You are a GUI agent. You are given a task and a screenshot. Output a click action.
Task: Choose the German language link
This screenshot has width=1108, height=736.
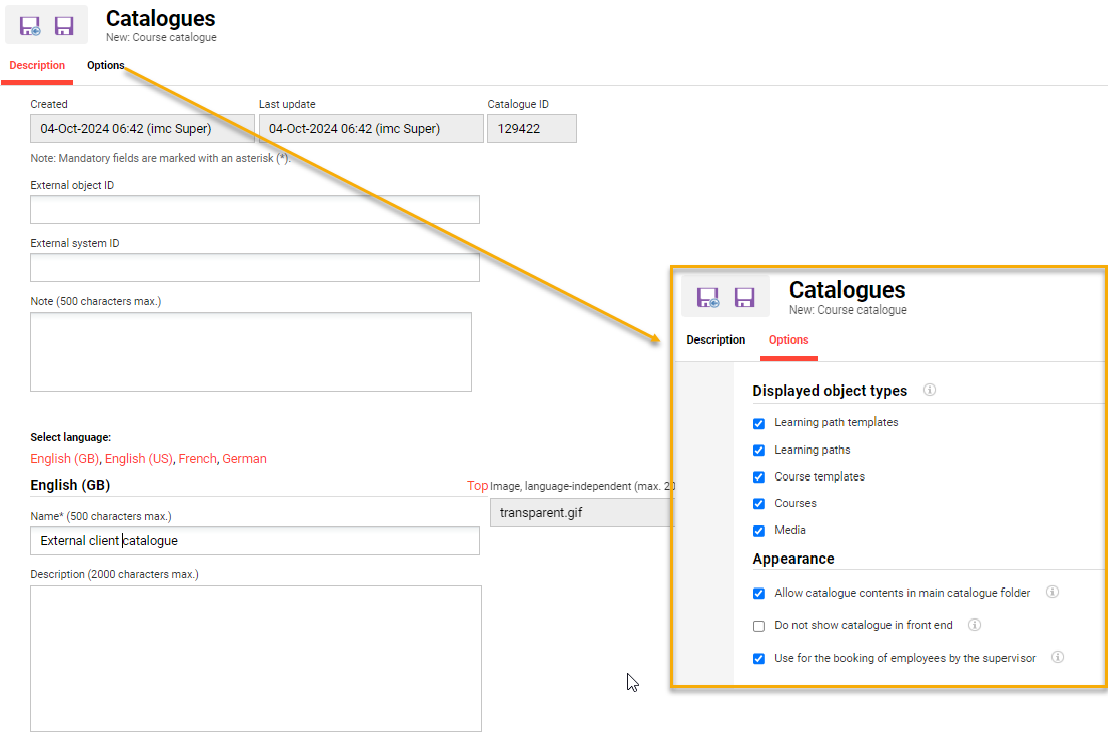pos(244,459)
